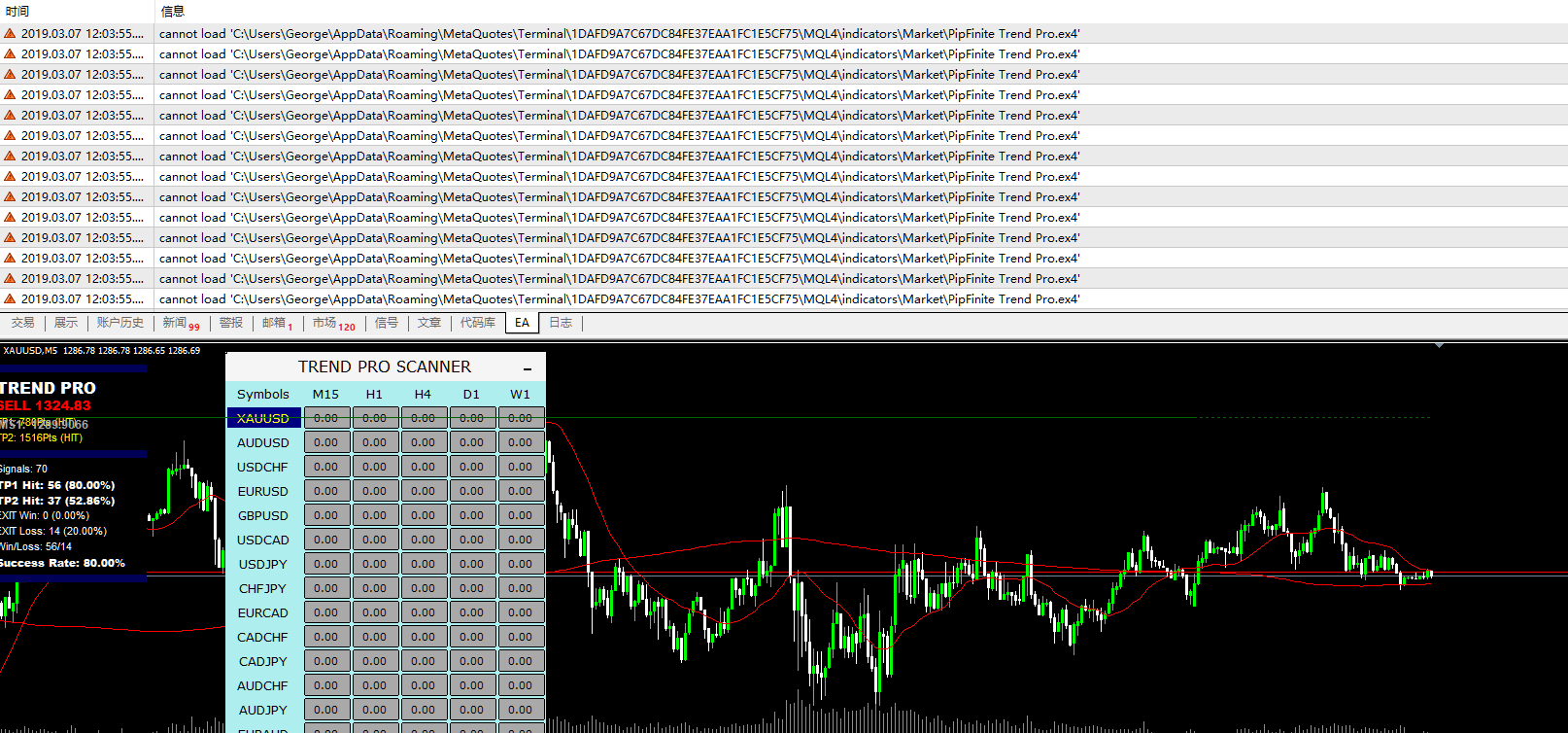Select EURUSD in the scanner symbols
This screenshot has width=1568, height=733.
tap(263, 491)
